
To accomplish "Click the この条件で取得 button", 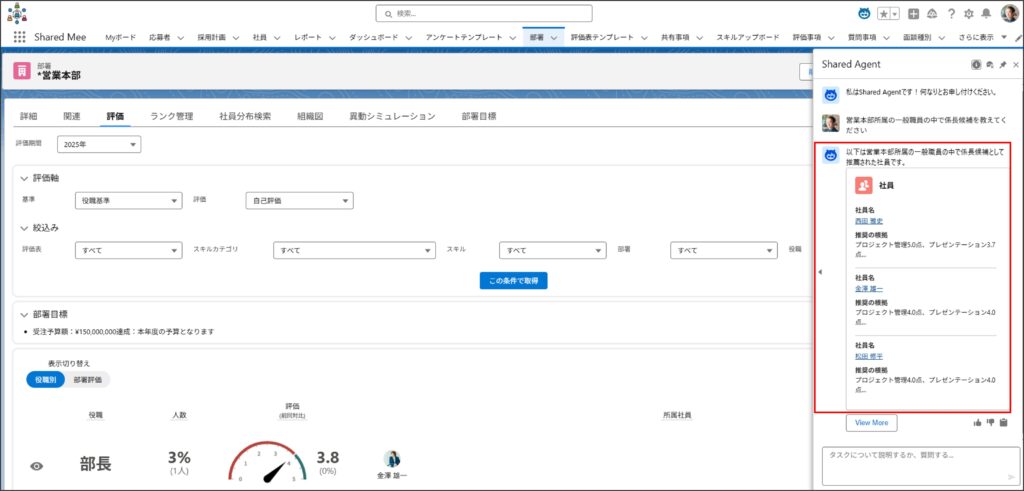I will pos(513,281).
